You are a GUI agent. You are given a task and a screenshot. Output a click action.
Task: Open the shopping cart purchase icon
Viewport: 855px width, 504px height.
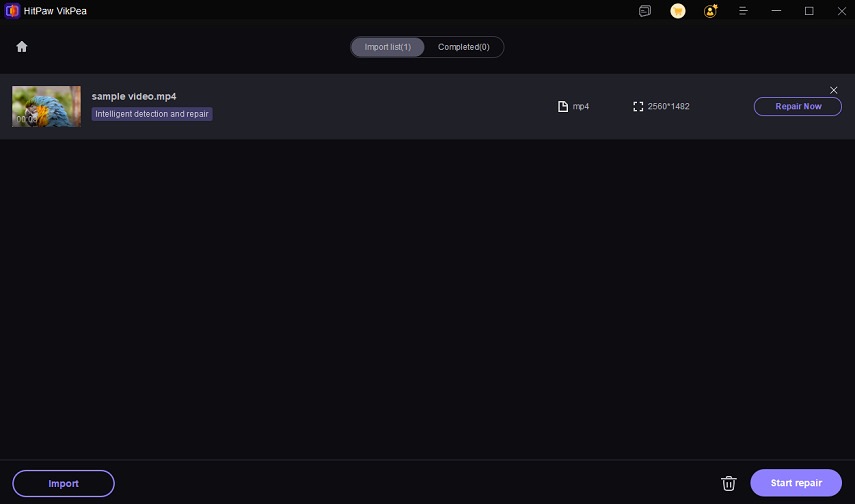pos(678,11)
